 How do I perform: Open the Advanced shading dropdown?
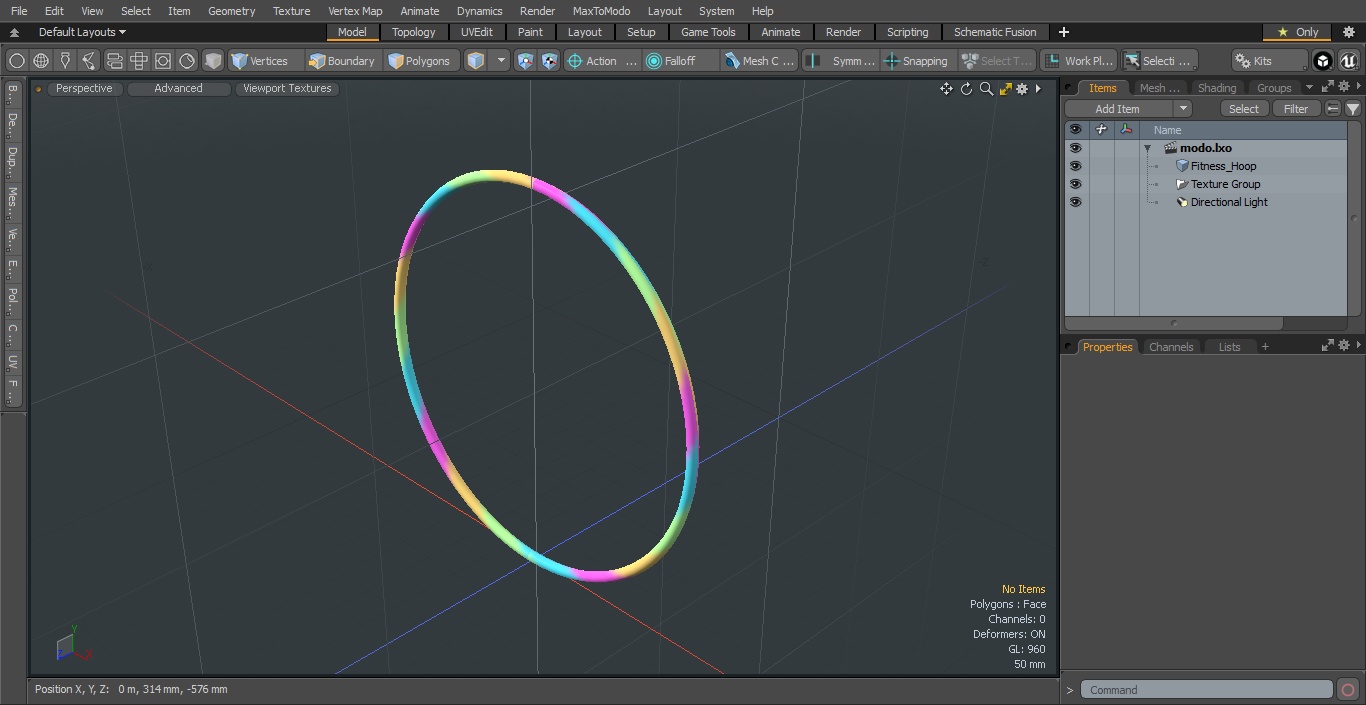pos(178,88)
